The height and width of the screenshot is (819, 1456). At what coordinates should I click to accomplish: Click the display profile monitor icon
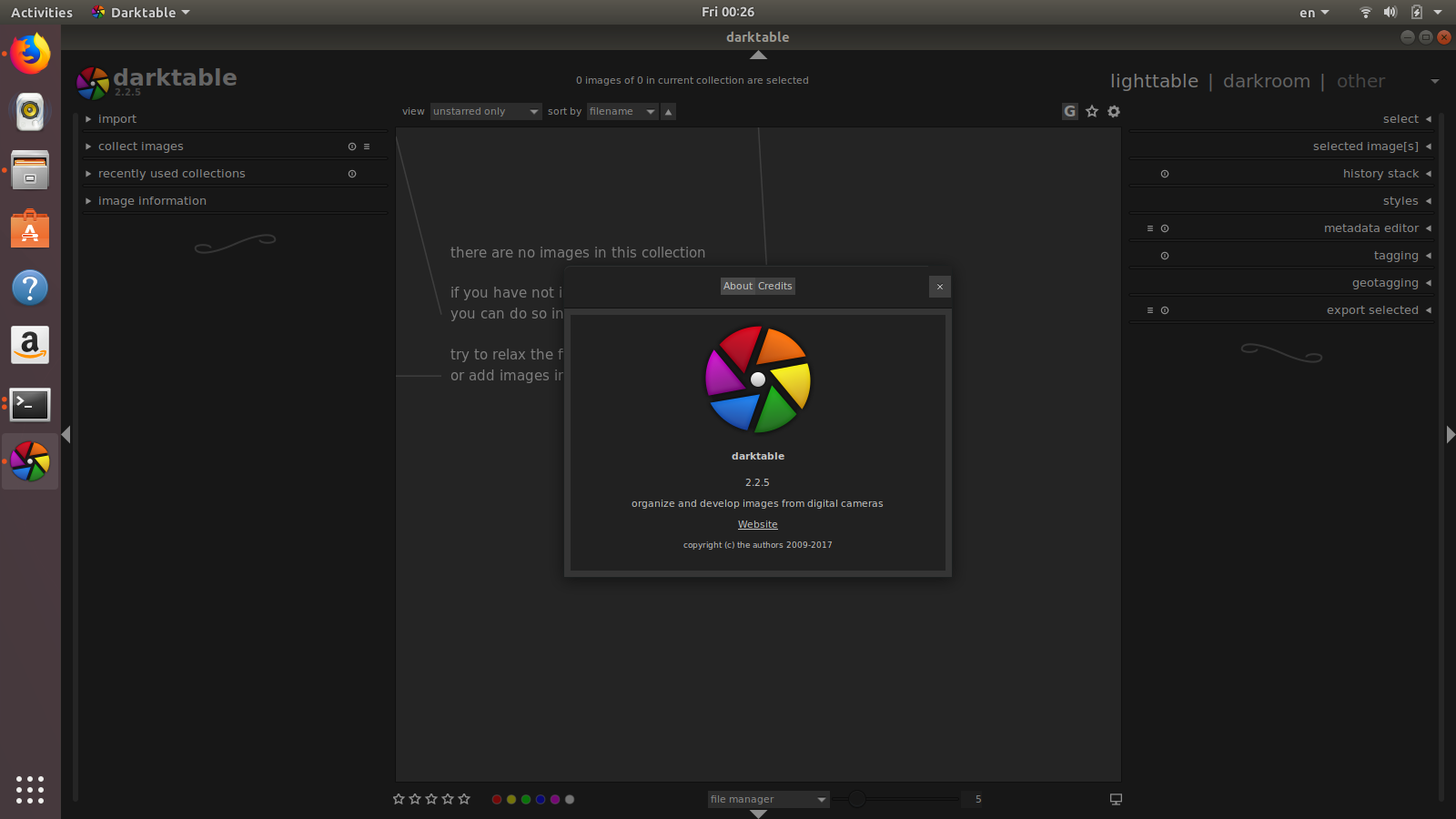tap(1116, 799)
